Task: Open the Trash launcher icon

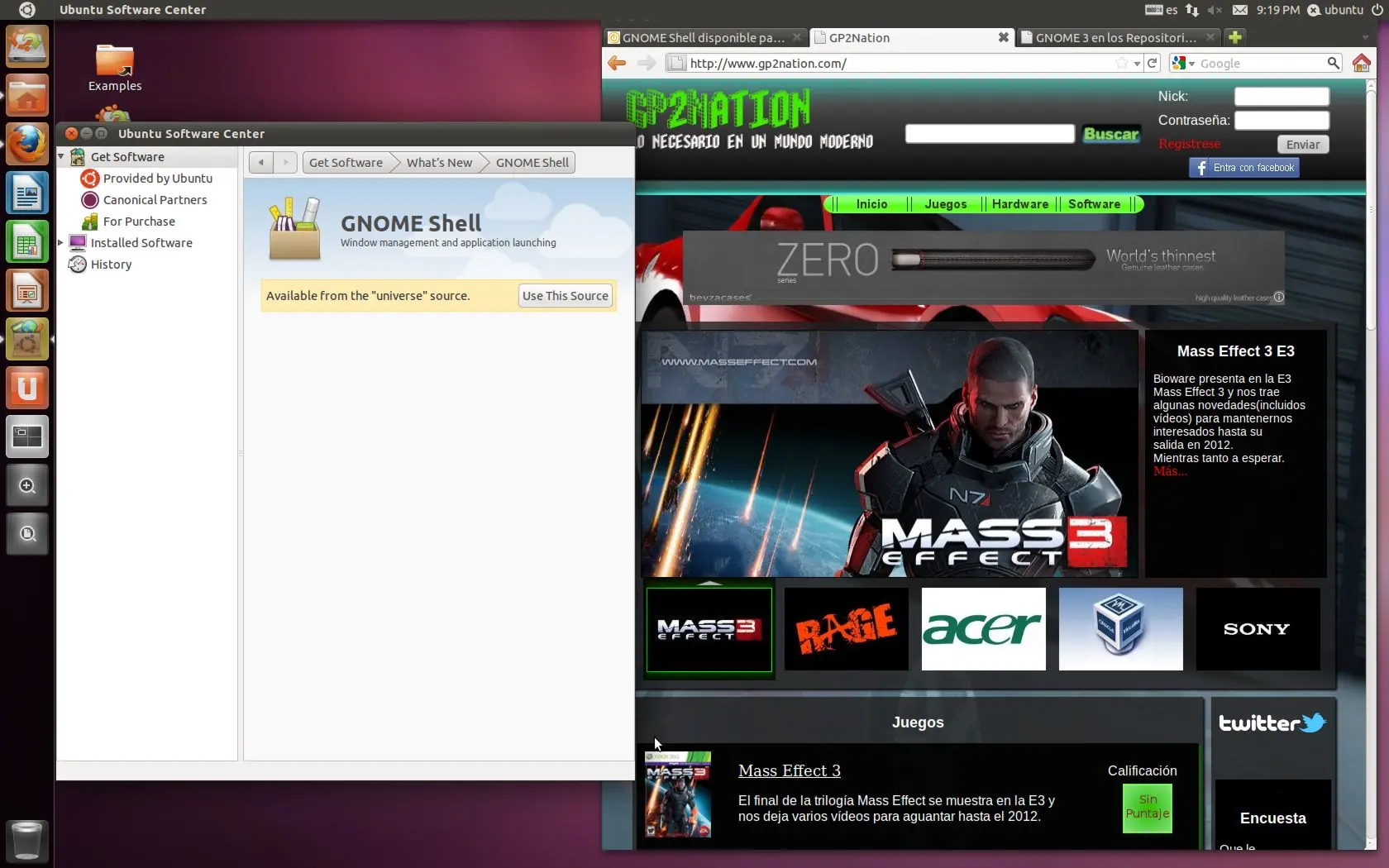Action: coord(27,841)
